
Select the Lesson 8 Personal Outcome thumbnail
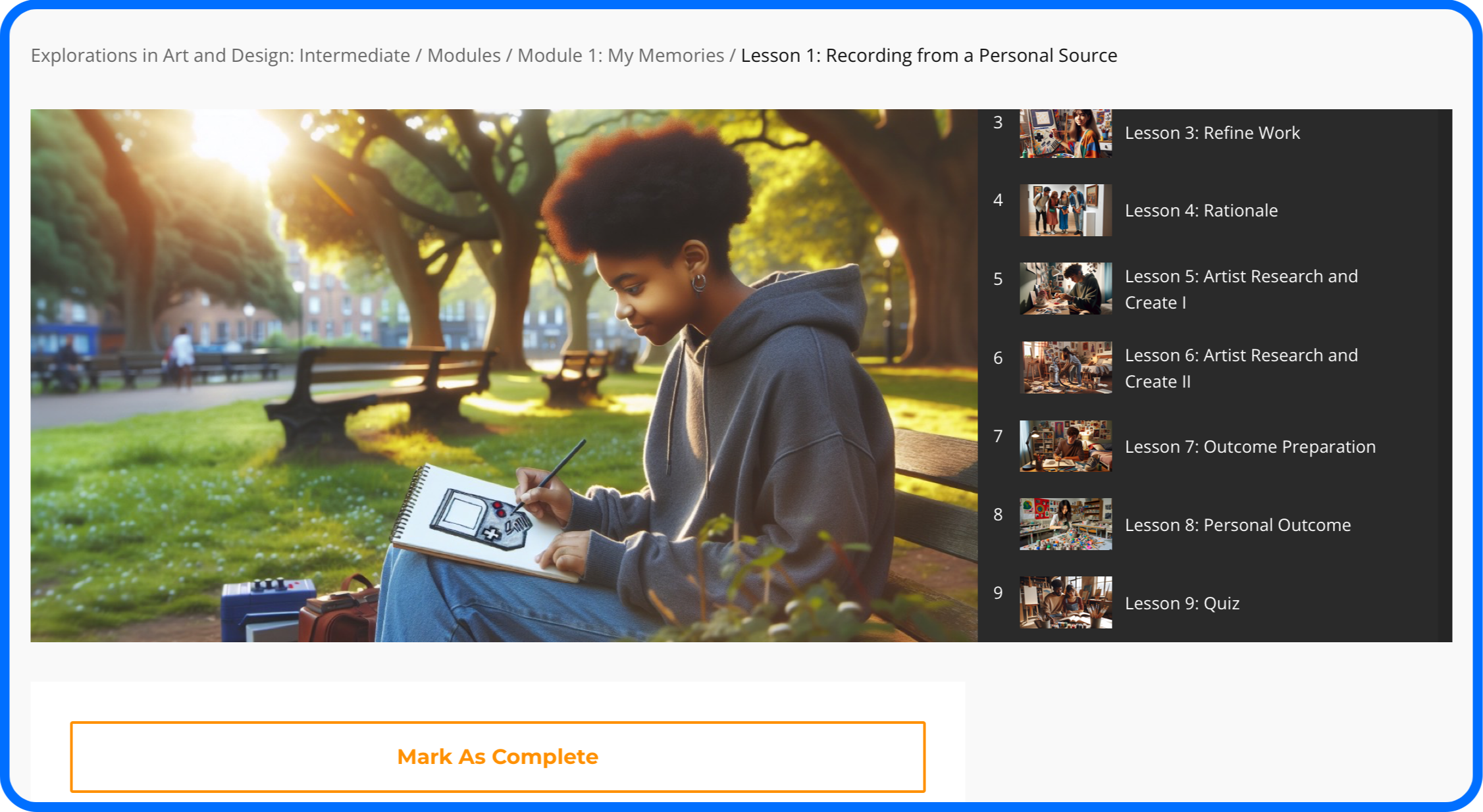1065,524
